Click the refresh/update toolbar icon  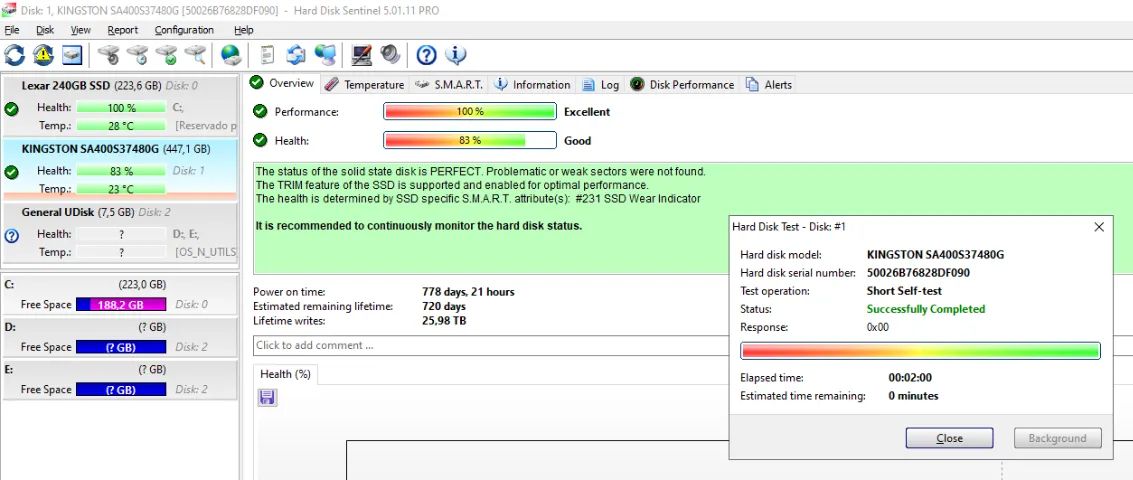[x=14, y=55]
